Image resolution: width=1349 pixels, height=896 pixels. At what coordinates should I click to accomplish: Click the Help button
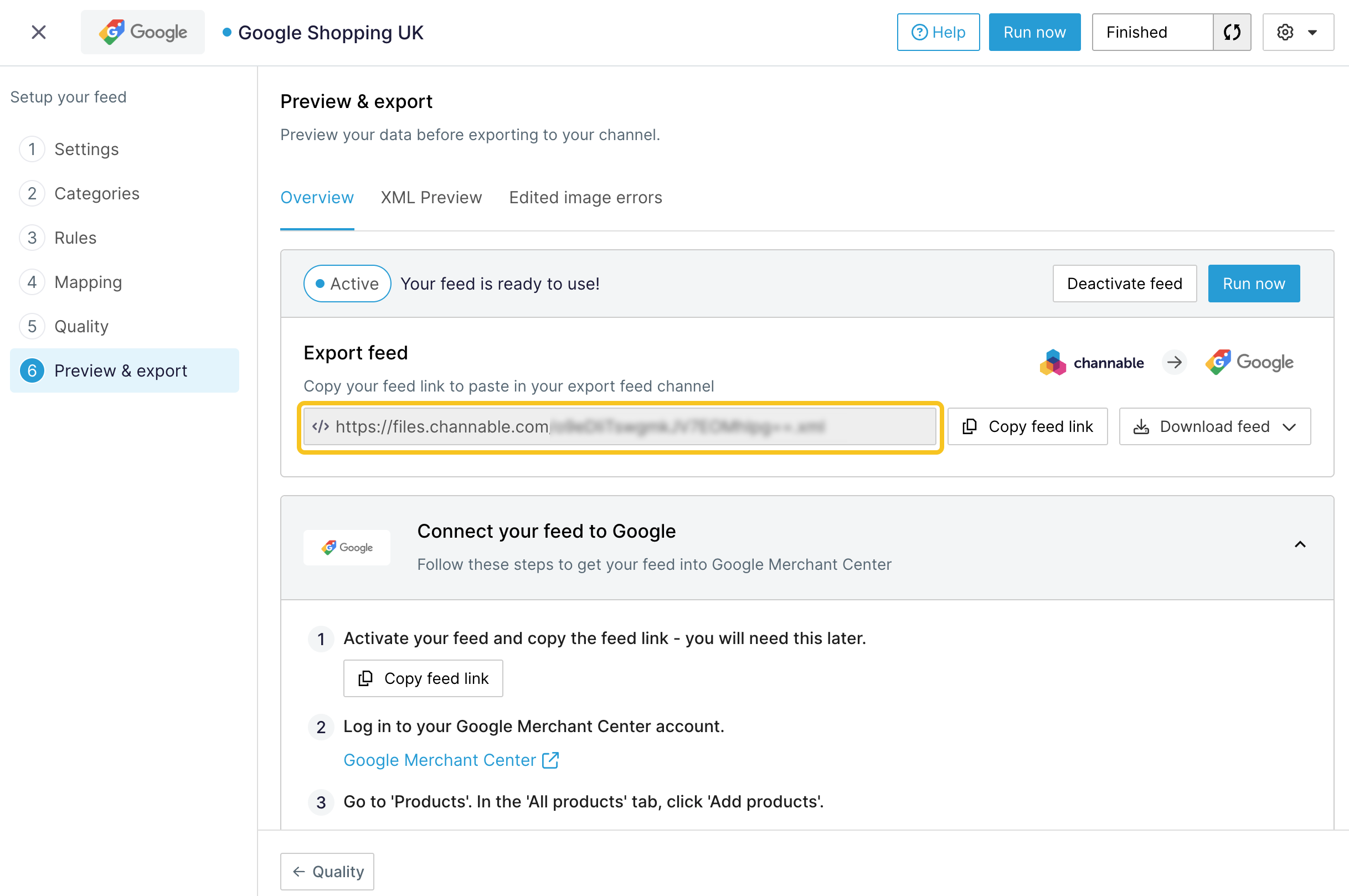pyautogui.click(x=938, y=32)
